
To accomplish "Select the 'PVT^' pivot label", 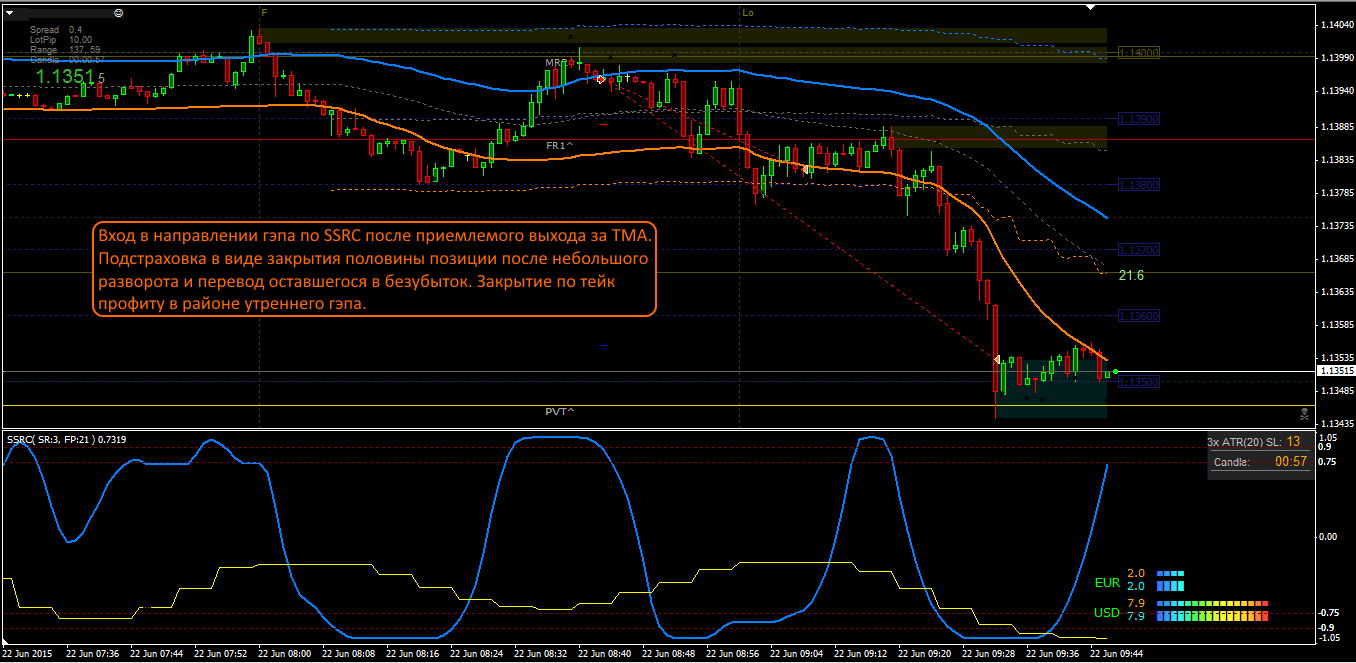I will (560, 411).
